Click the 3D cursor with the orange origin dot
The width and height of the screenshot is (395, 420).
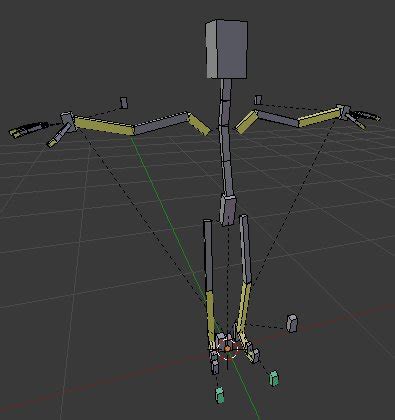tap(227, 349)
